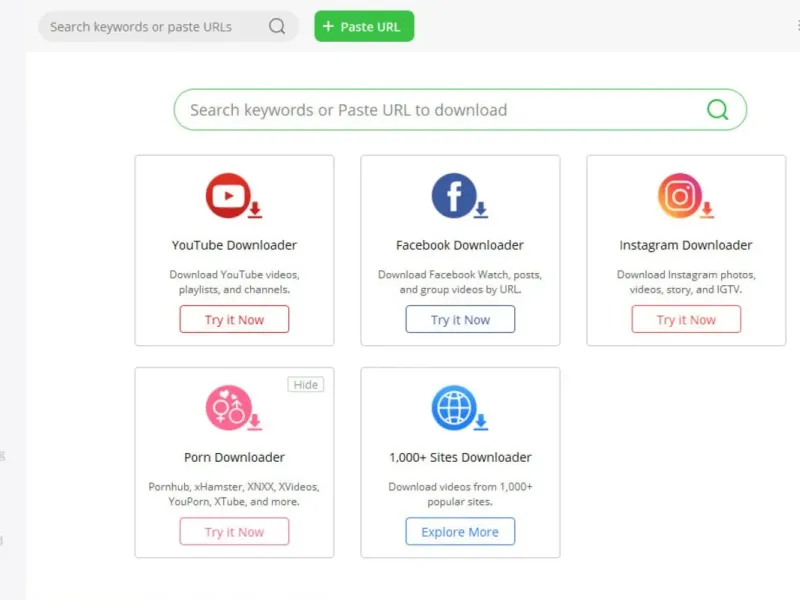Click the Porn Downloader icon

pyautogui.click(x=234, y=408)
